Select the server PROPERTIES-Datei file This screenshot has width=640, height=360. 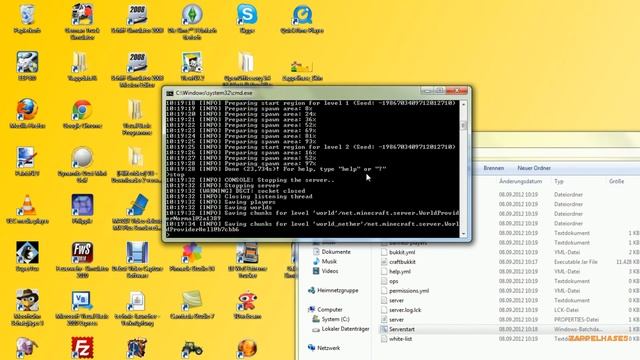(x=396, y=320)
